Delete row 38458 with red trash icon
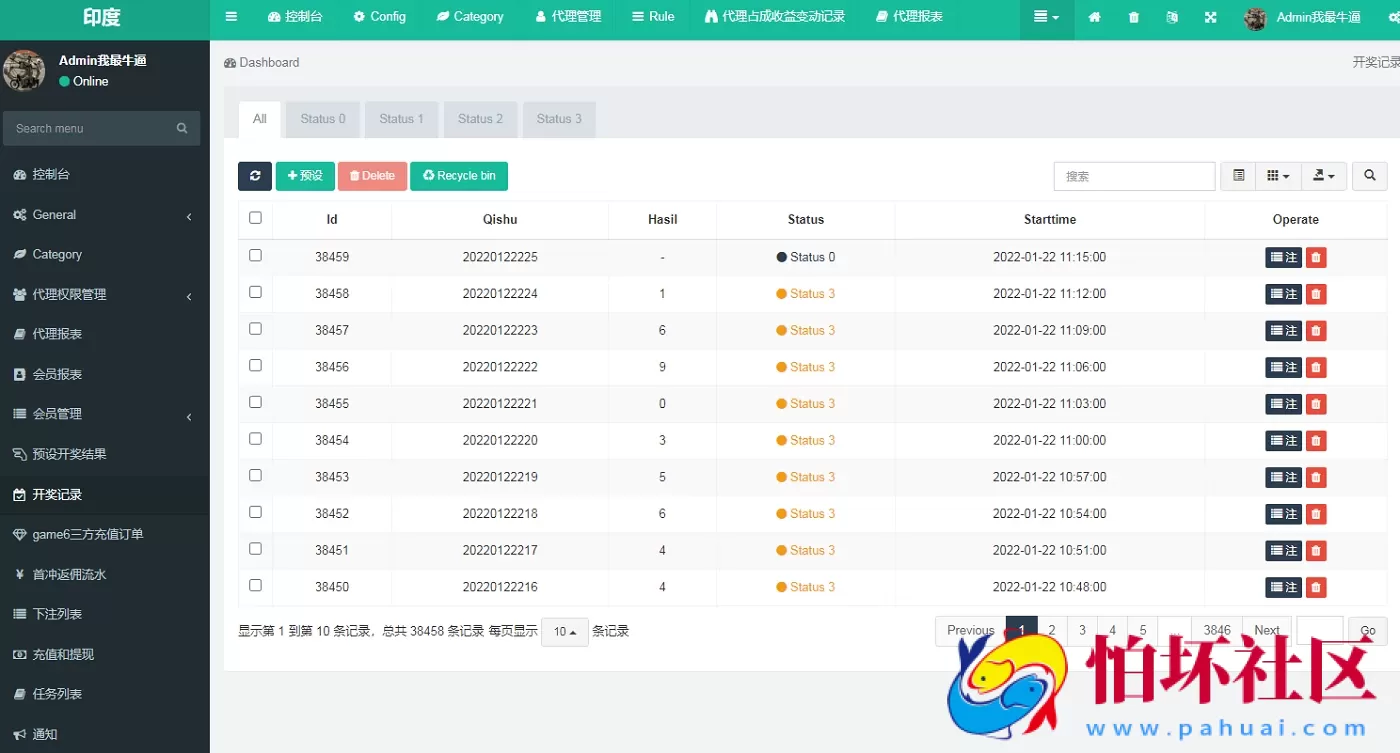The image size is (1400, 753). point(1316,294)
